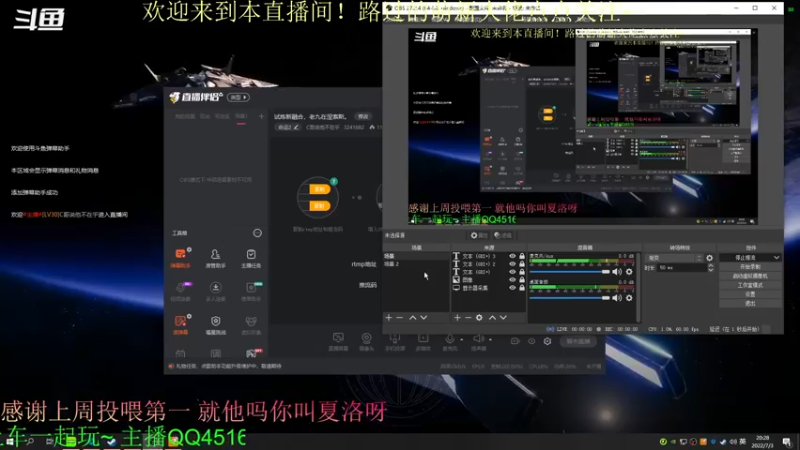Click the 工作室模式 studio mode button

(x=750, y=285)
